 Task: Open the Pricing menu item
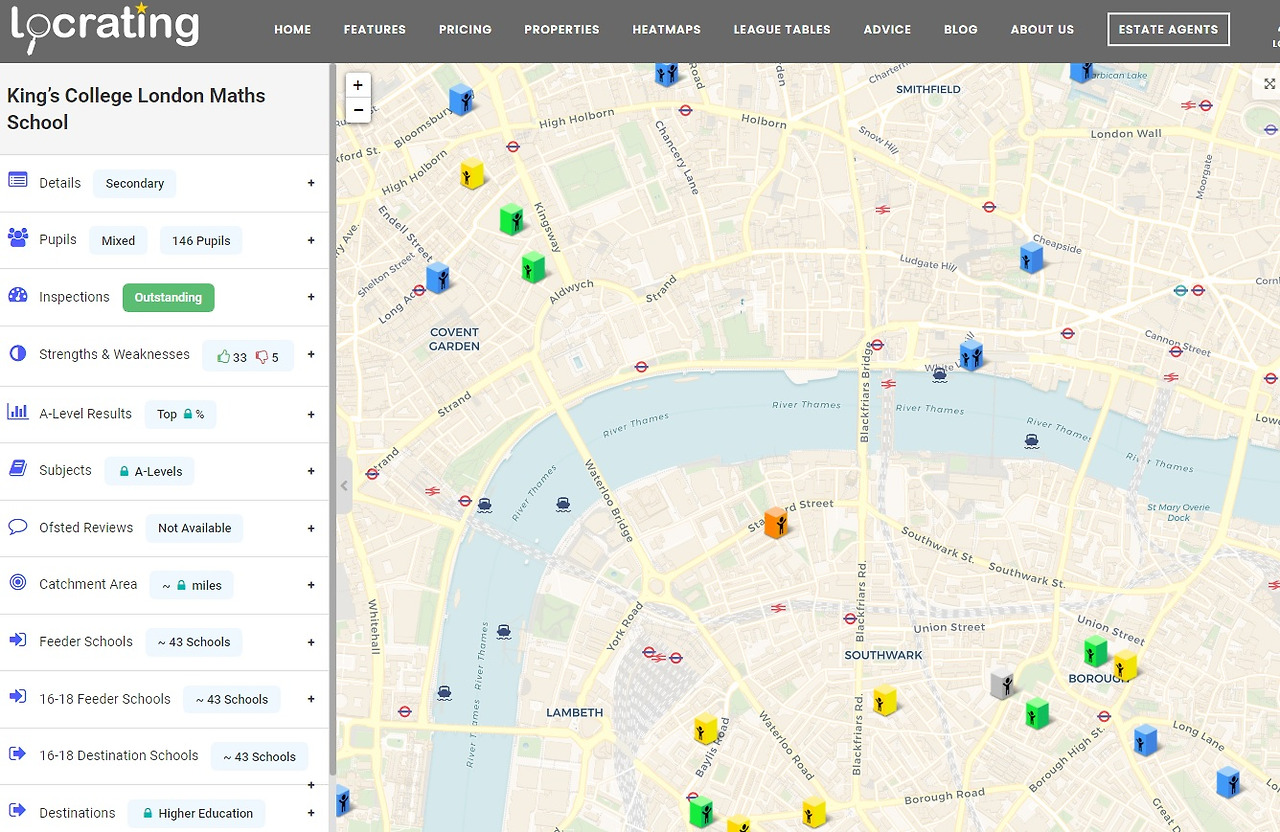coord(465,29)
